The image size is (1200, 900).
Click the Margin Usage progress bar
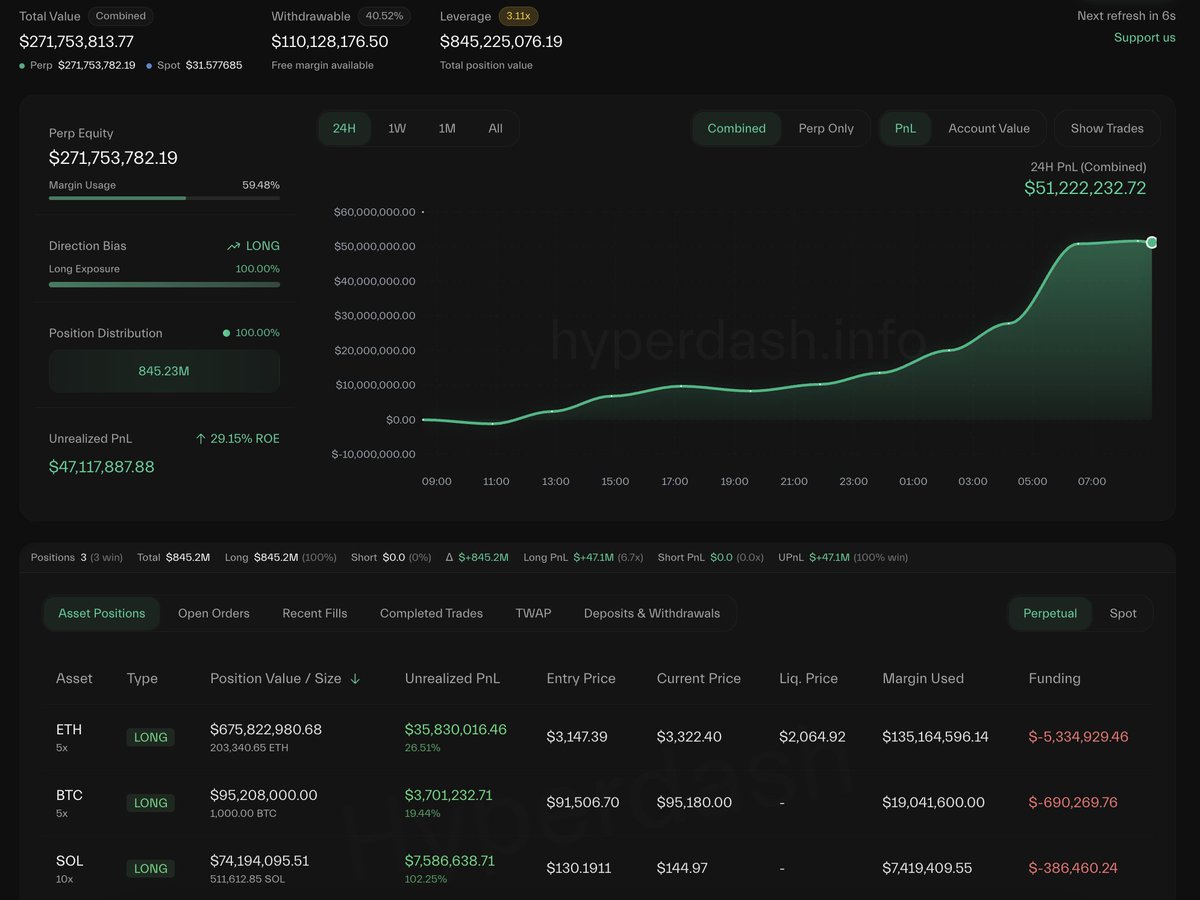point(164,198)
